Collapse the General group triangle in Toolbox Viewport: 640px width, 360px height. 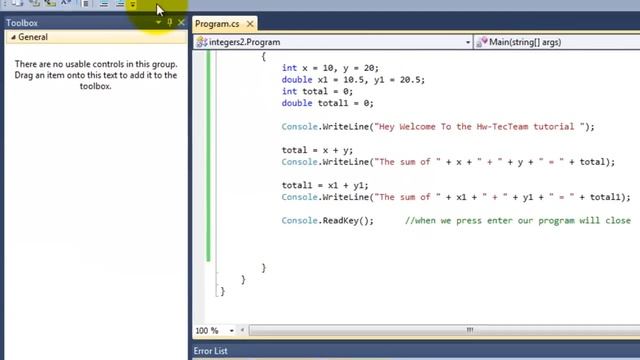tap(13, 37)
